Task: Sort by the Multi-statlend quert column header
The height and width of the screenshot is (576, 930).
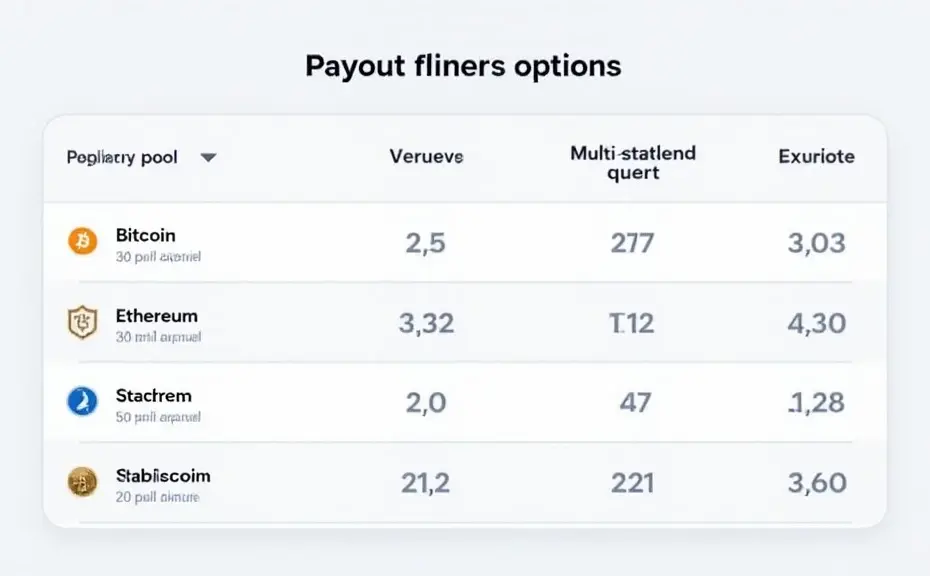Action: pyautogui.click(x=633, y=163)
